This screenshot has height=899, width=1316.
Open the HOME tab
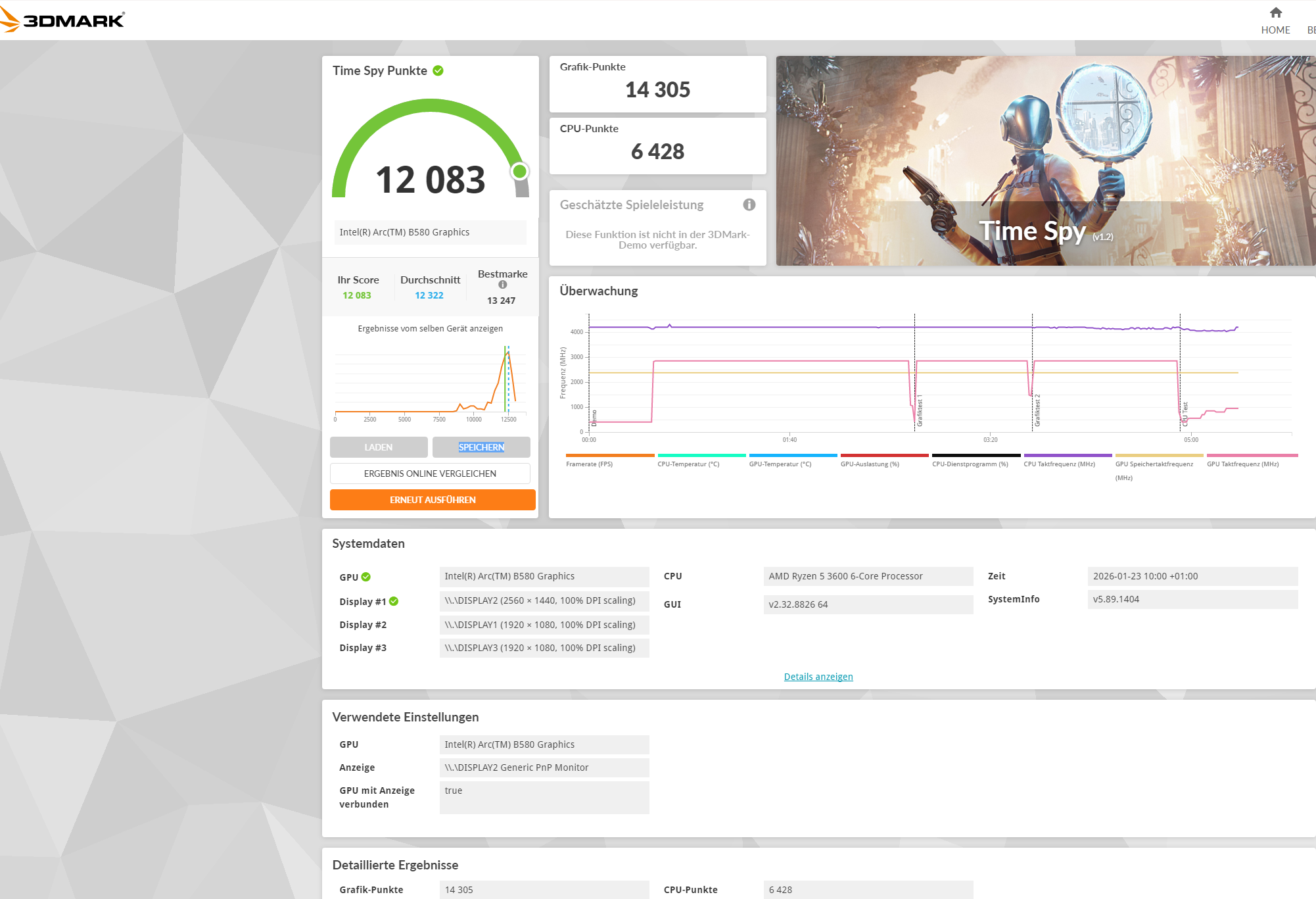click(1275, 21)
